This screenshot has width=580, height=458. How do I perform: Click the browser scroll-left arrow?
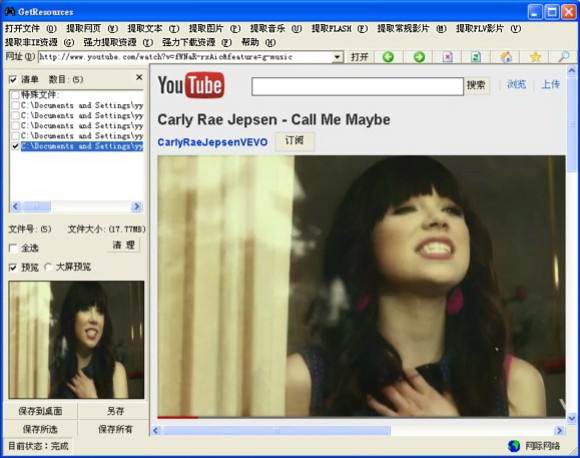tap(156, 431)
